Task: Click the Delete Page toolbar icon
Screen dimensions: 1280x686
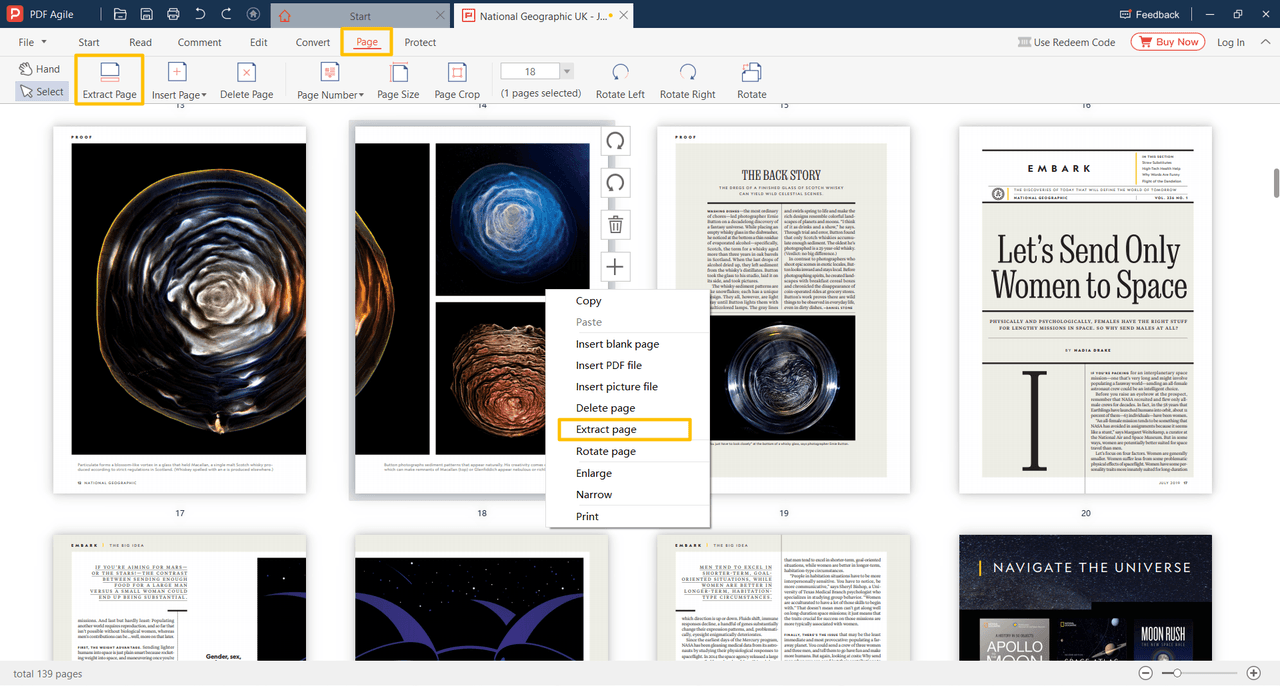Action: [x=246, y=80]
